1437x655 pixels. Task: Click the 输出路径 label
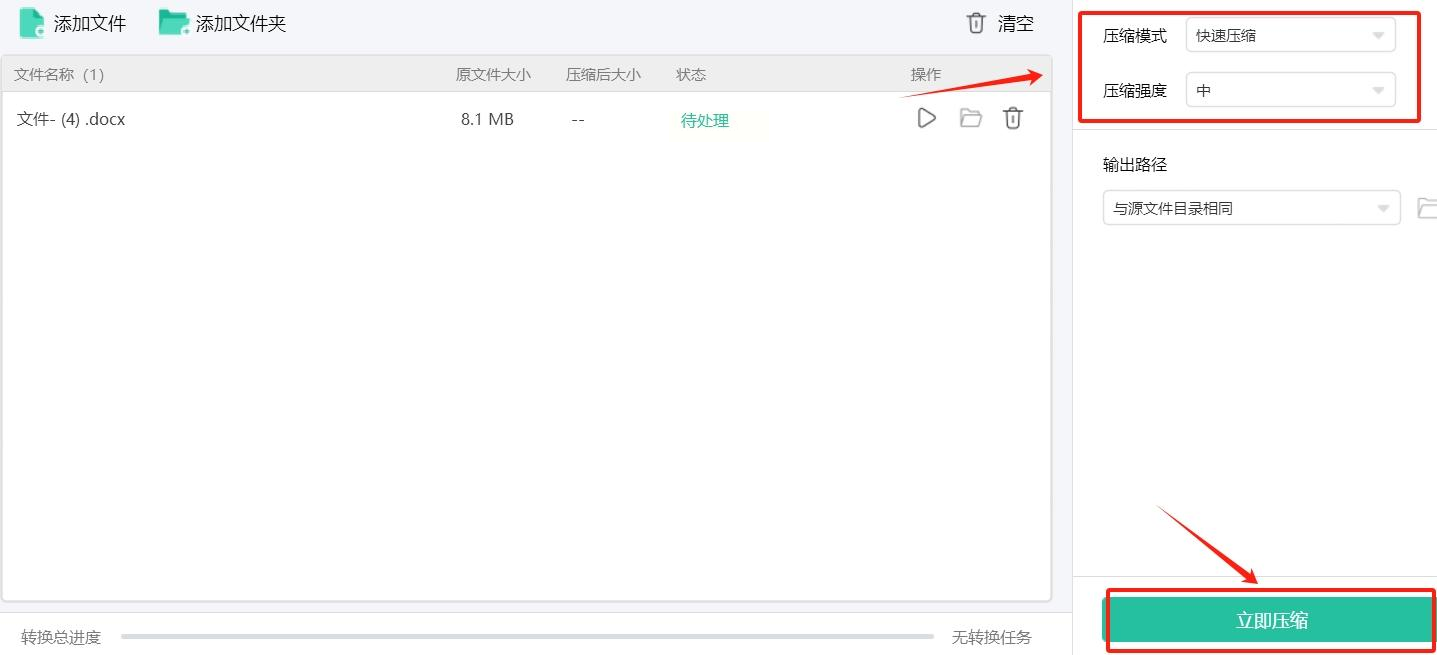pyautogui.click(x=1135, y=165)
